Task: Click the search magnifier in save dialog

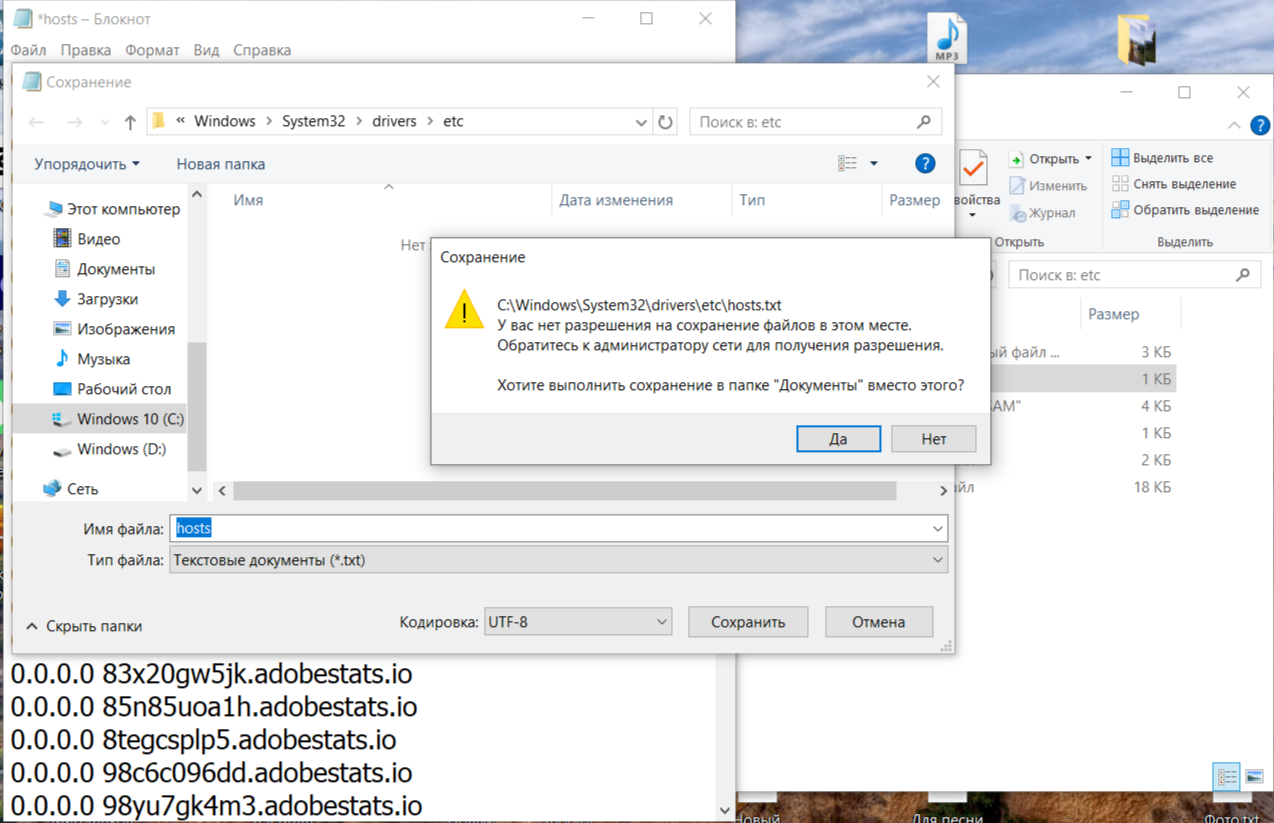Action: click(x=923, y=122)
